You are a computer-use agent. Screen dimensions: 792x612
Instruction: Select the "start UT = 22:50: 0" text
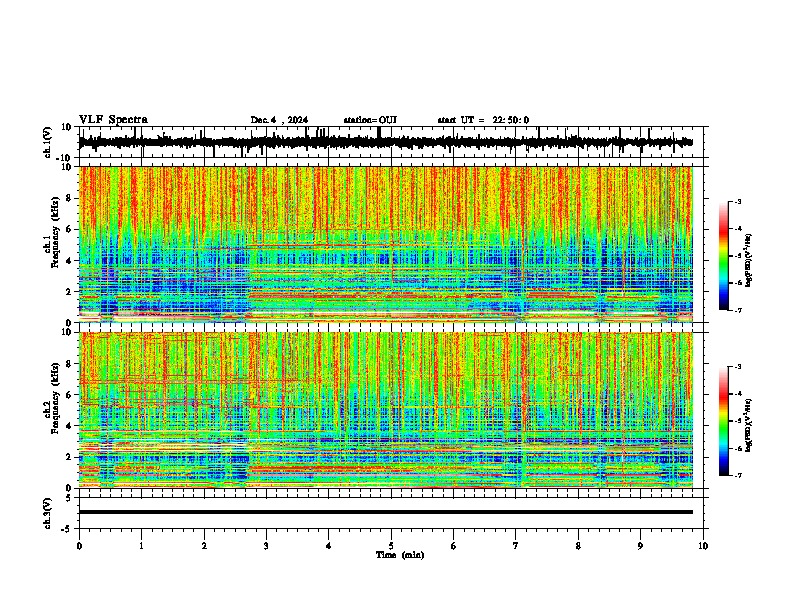pos(483,120)
